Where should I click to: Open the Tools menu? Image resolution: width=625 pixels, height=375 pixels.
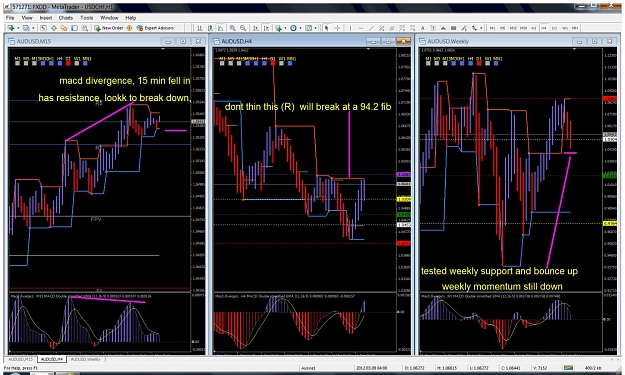coord(86,18)
